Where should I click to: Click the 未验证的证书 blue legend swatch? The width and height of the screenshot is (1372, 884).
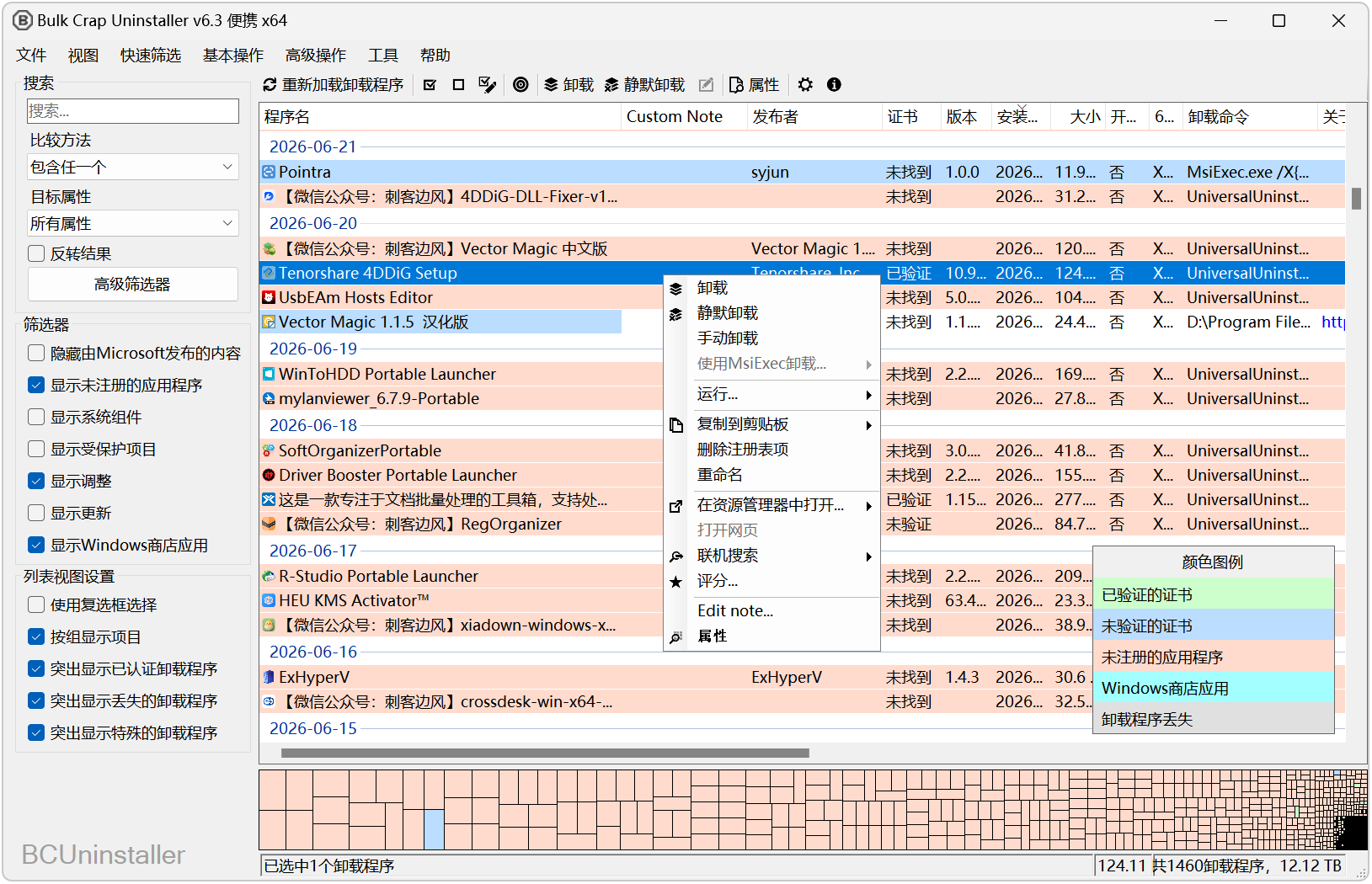pos(1214,626)
